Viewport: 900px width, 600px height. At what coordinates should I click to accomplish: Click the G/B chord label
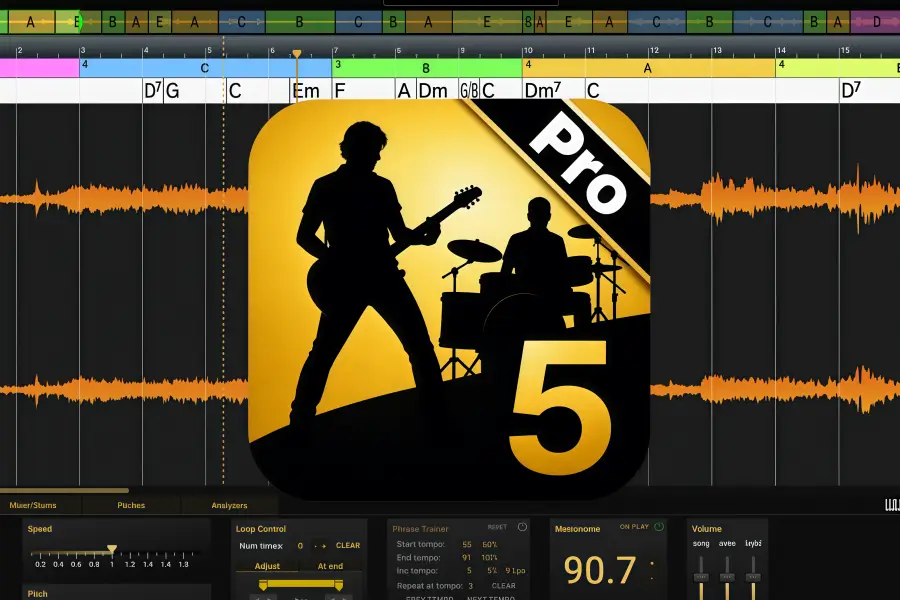[x=469, y=90]
